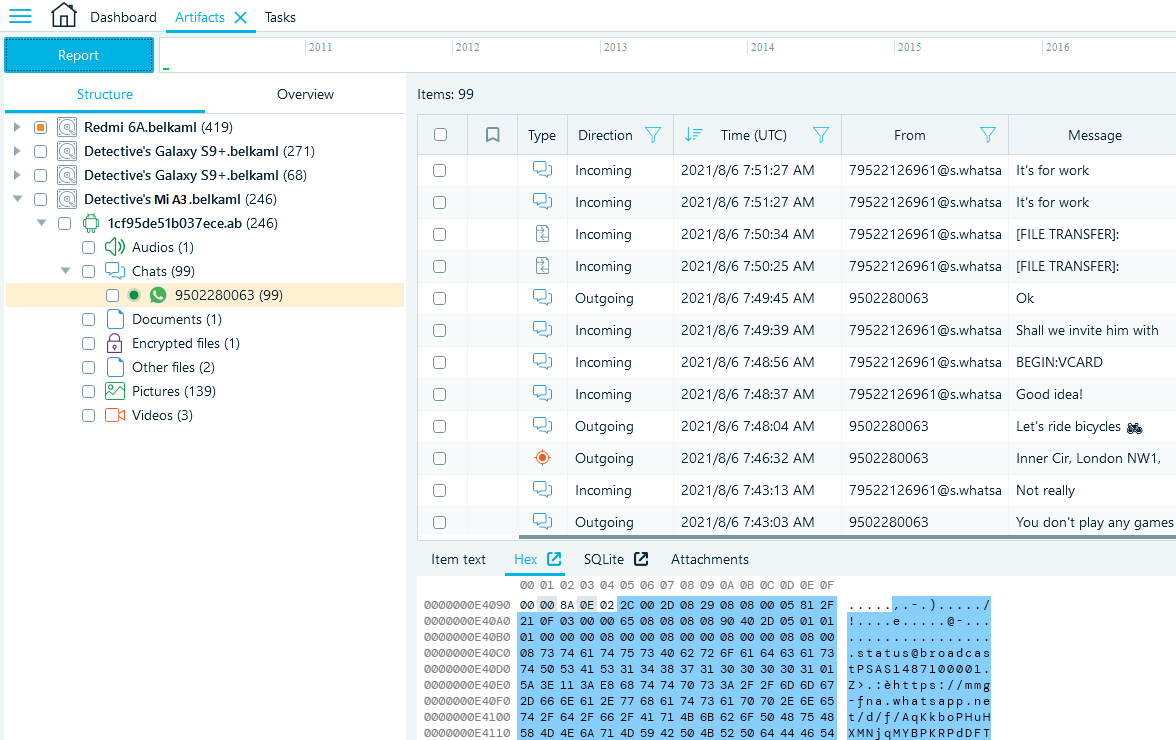Toggle Time (UTC) sort order icon

[693, 135]
